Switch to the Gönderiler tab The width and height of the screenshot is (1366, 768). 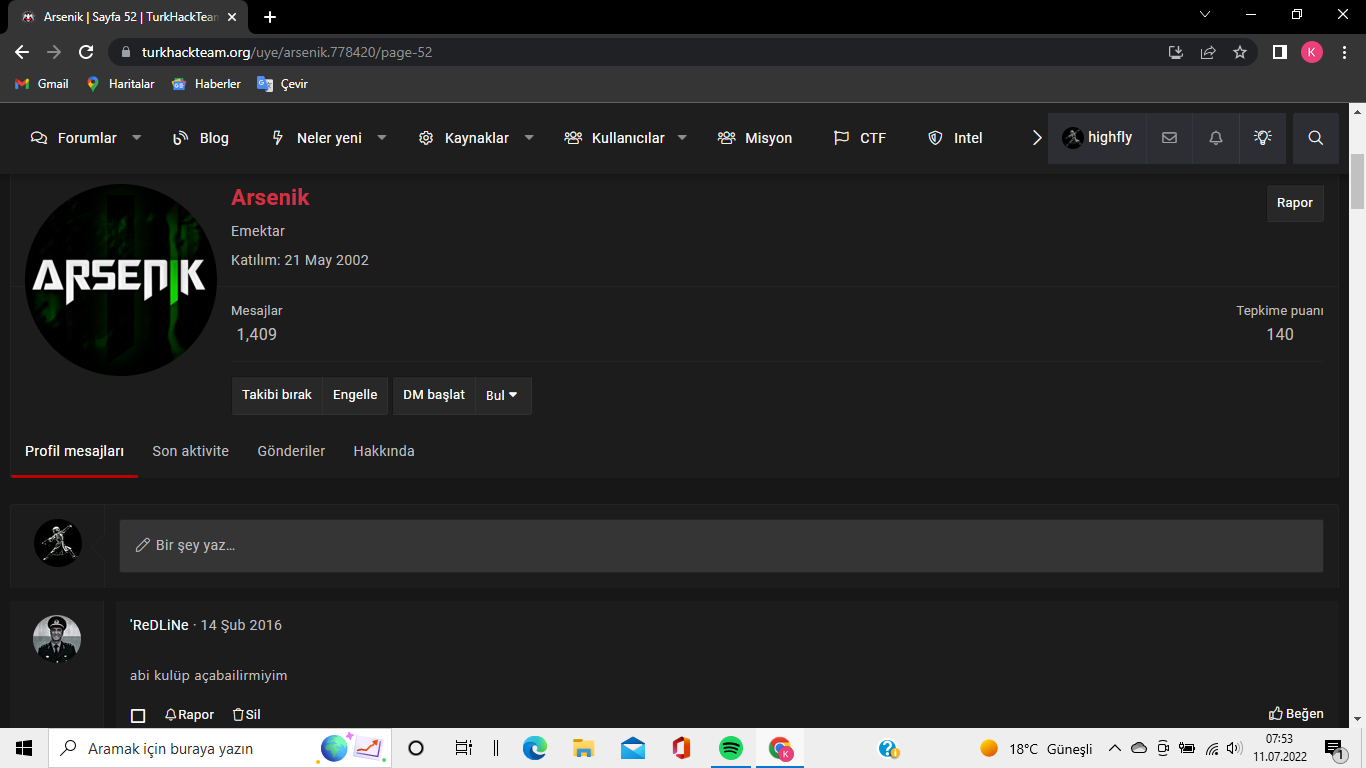(291, 451)
